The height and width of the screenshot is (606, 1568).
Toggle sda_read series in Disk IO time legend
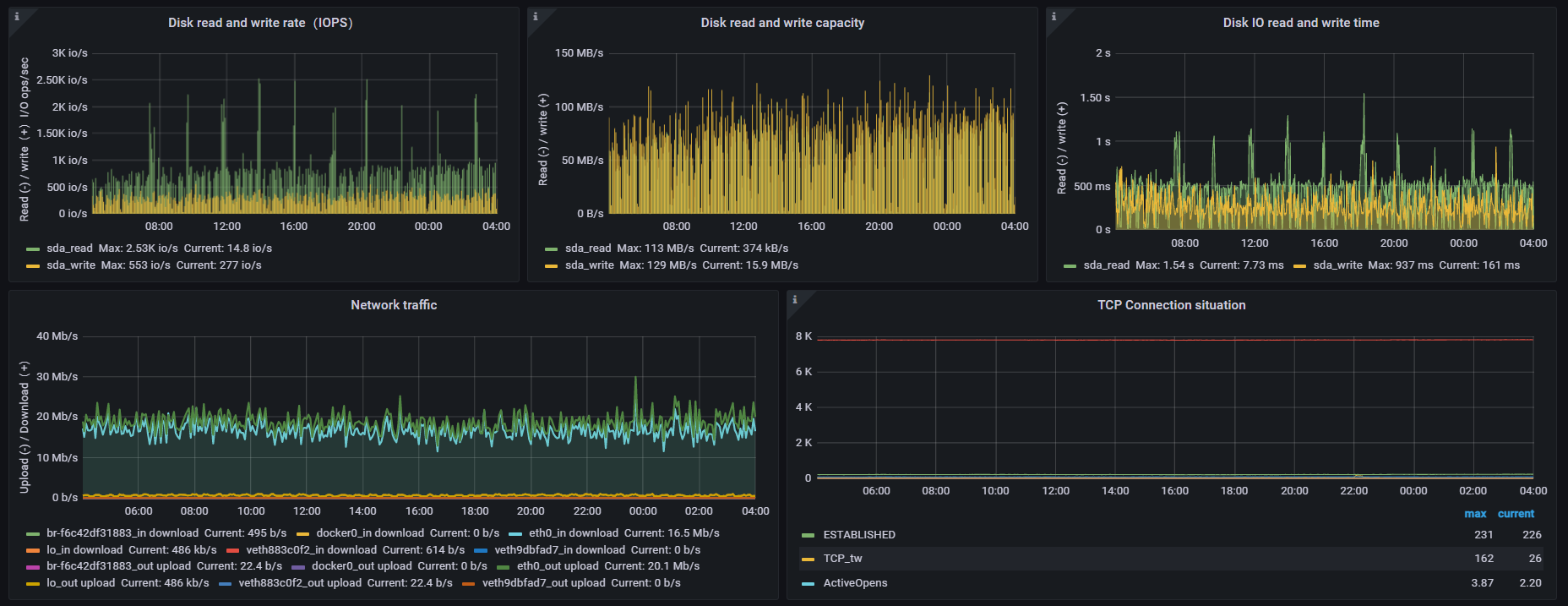pyautogui.click(x=1106, y=265)
